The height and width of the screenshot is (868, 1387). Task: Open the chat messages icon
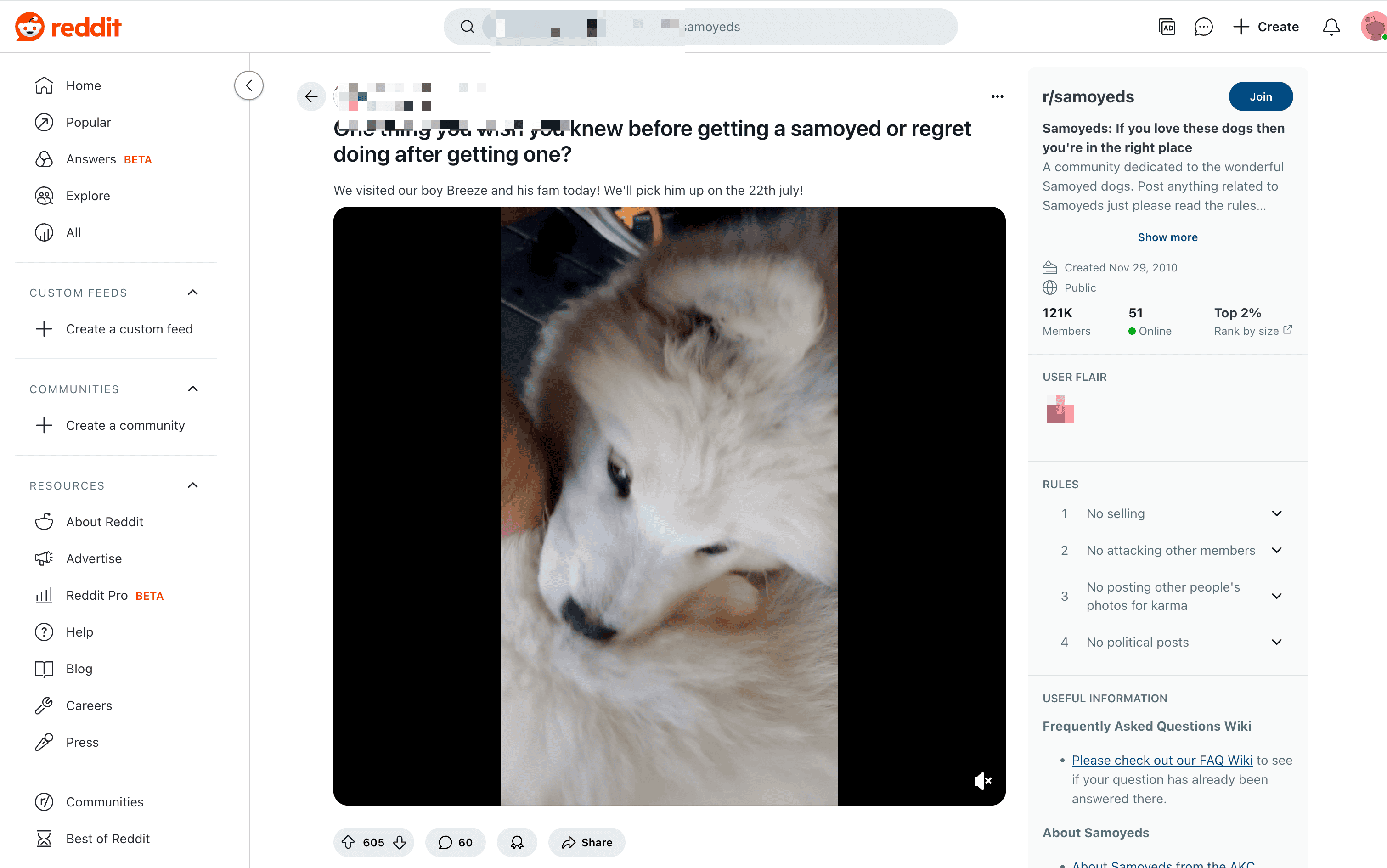coord(1203,27)
